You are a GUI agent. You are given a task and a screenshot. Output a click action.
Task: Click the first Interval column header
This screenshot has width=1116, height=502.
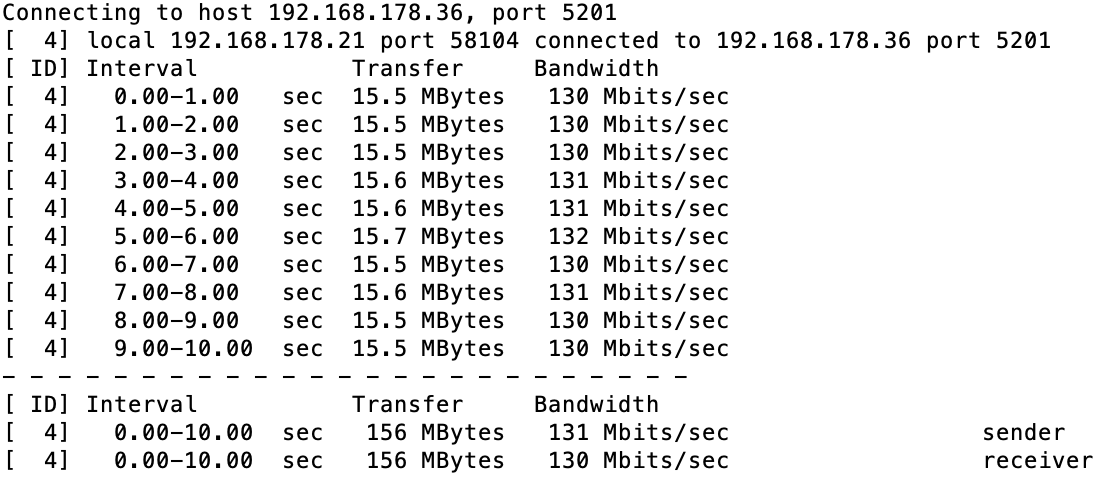pyautogui.click(x=141, y=69)
